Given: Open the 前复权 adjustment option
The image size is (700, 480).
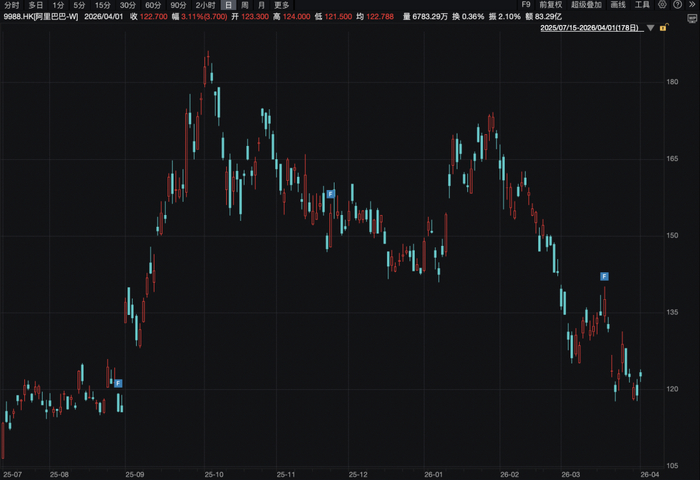Looking at the screenshot, I should pos(550,5).
